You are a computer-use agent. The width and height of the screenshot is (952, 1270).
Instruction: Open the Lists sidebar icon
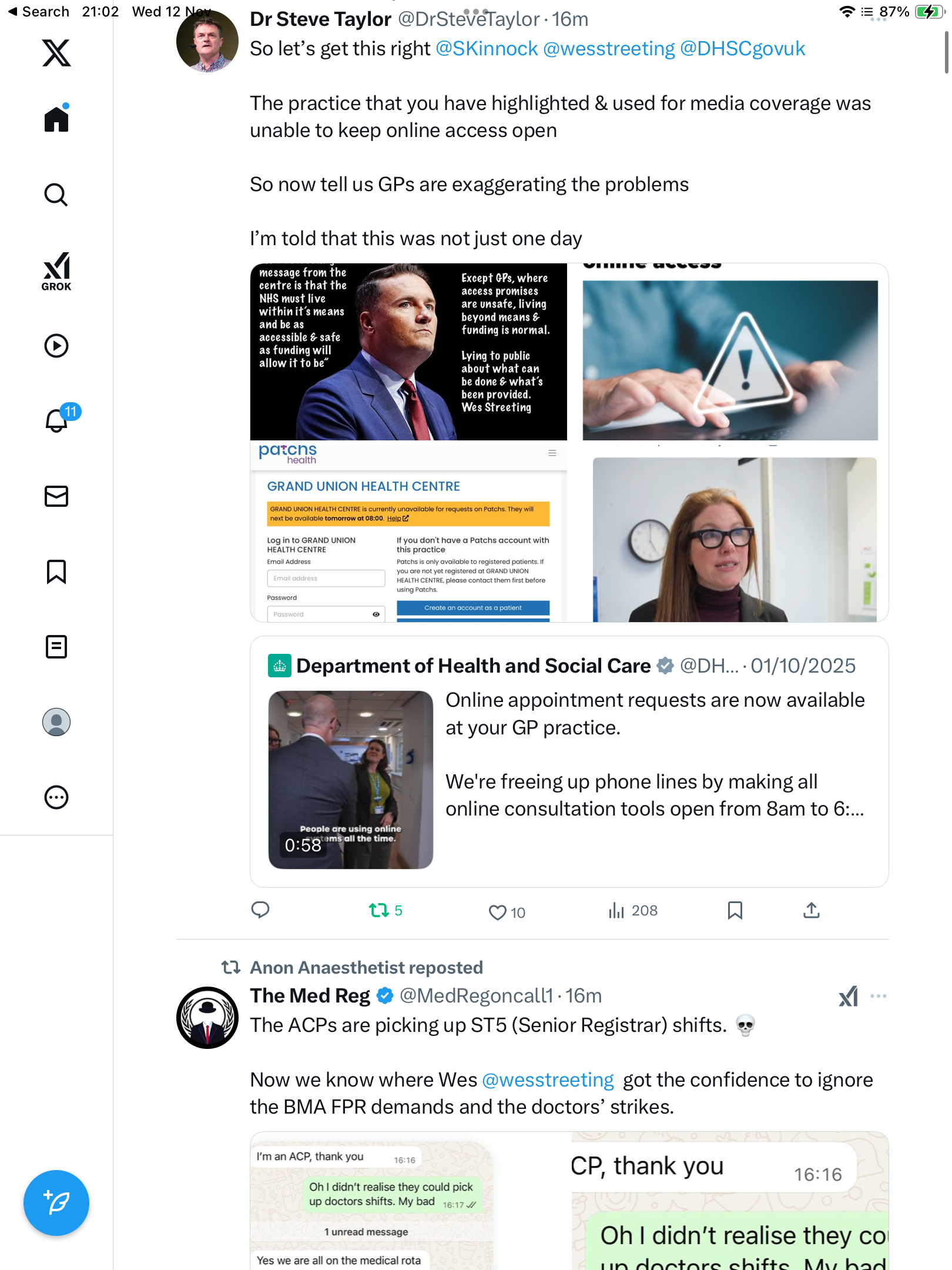56,647
